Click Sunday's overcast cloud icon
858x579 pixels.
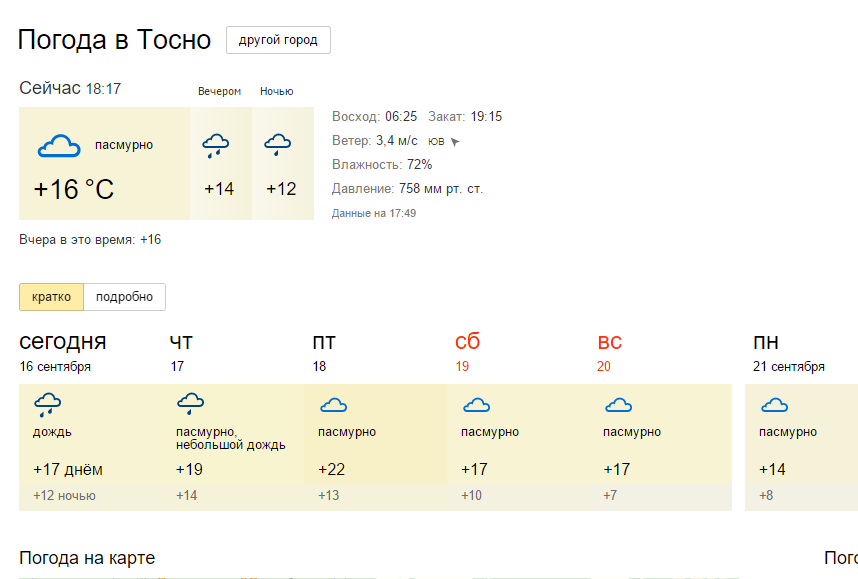coord(619,405)
